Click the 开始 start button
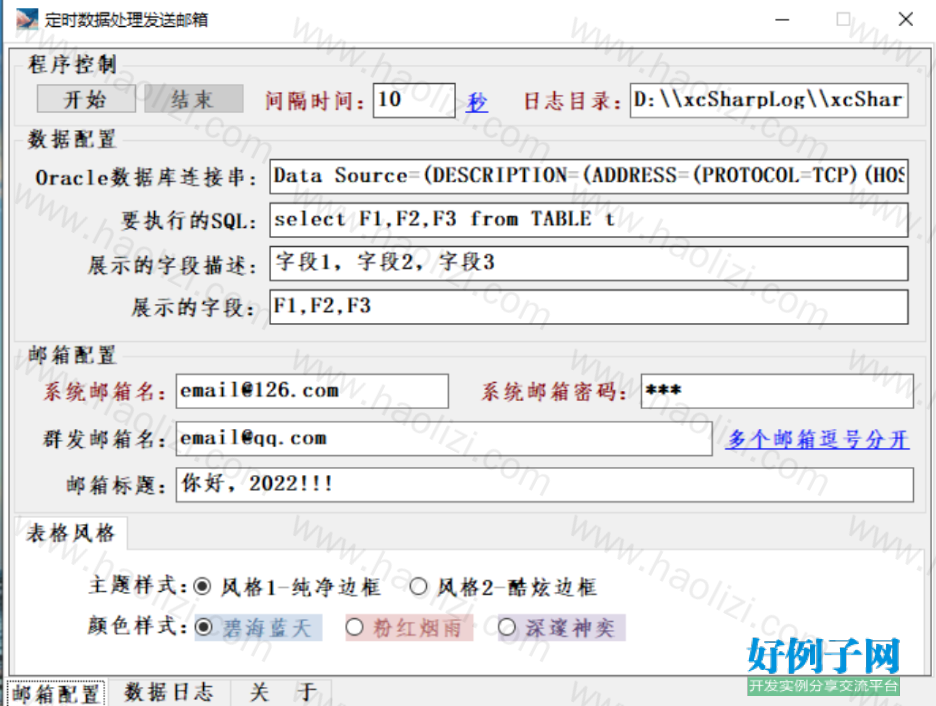Screen dimensions: 936x706 86,98
